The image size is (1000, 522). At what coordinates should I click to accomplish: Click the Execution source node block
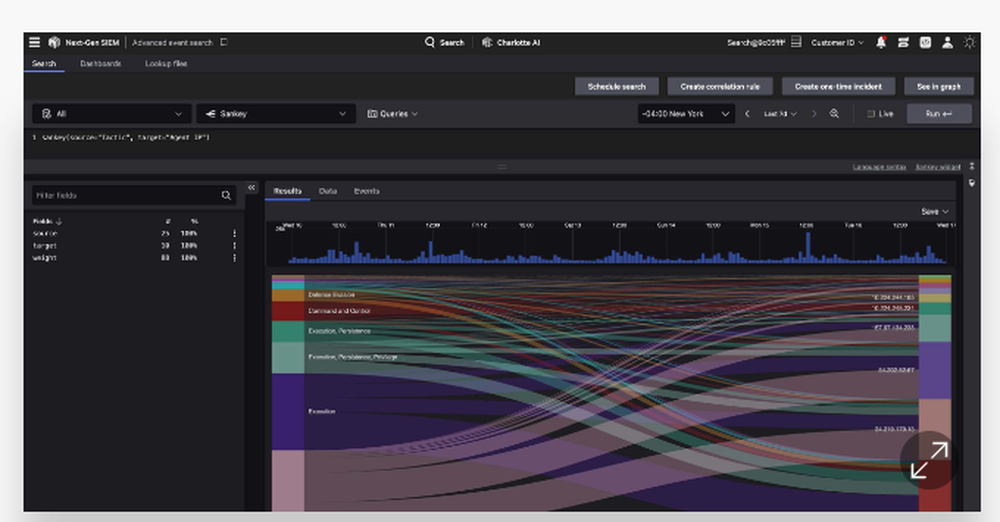pos(288,412)
